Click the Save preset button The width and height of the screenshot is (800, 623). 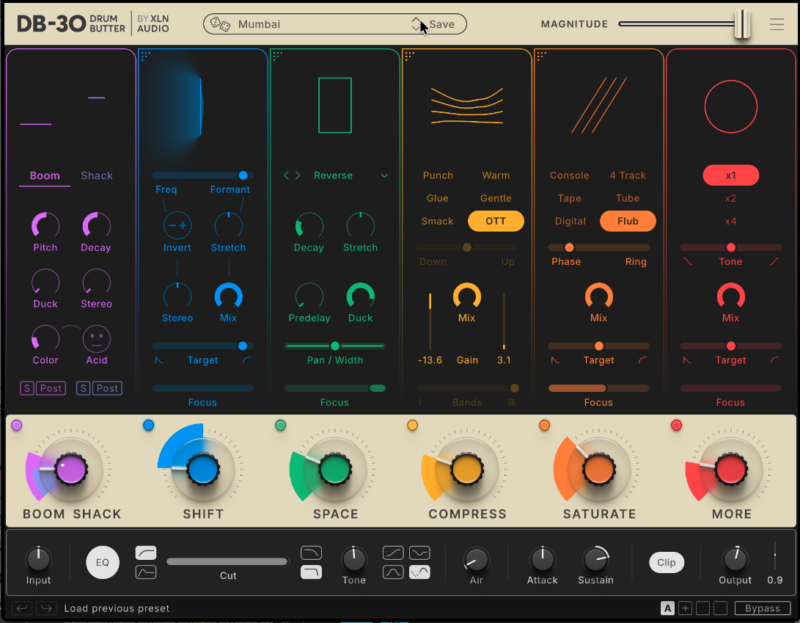click(441, 24)
